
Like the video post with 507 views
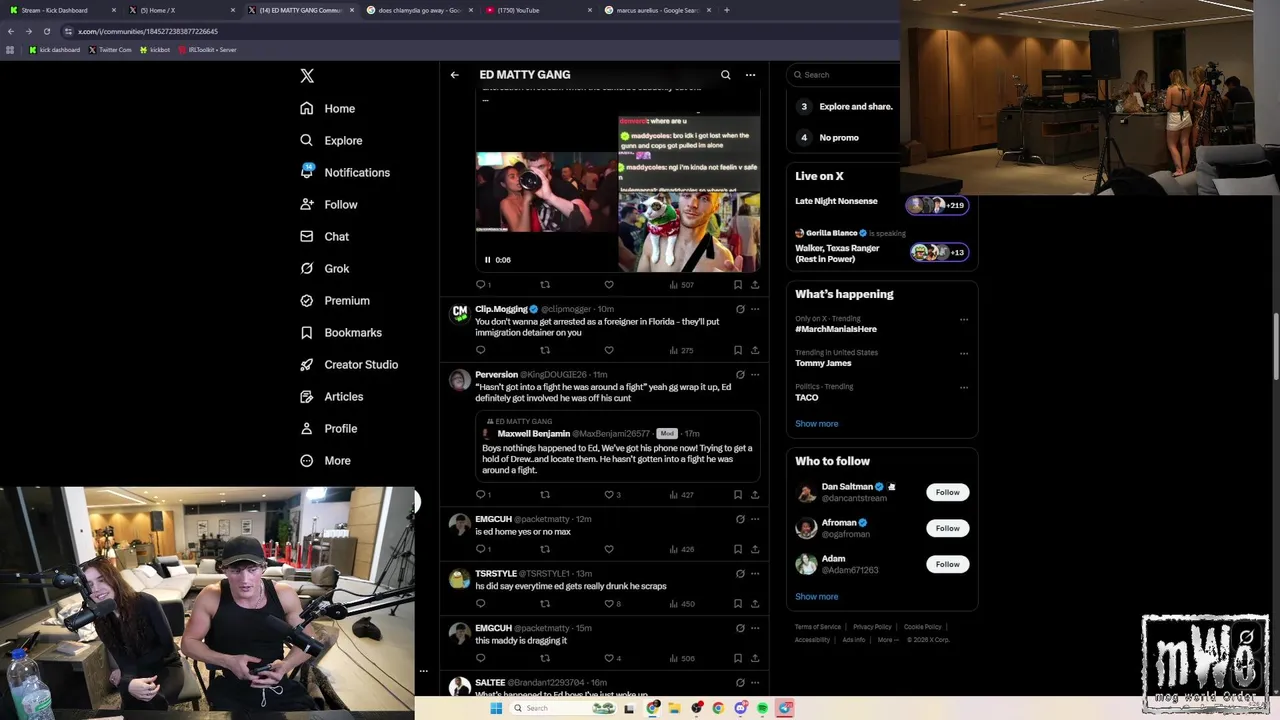pos(609,285)
